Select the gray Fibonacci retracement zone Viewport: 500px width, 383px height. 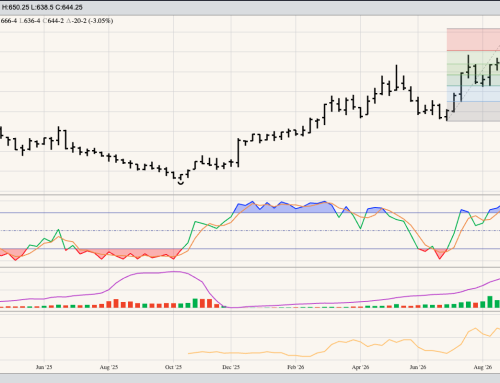473,112
